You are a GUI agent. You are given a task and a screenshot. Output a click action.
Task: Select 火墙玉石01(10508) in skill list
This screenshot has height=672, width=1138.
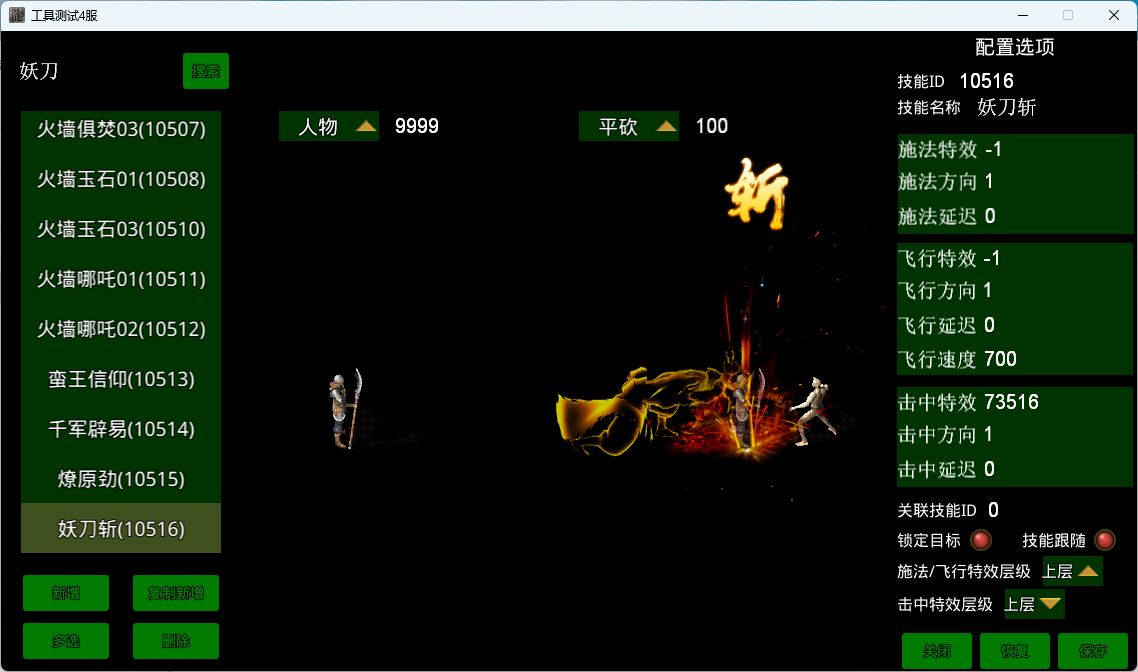point(121,179)
